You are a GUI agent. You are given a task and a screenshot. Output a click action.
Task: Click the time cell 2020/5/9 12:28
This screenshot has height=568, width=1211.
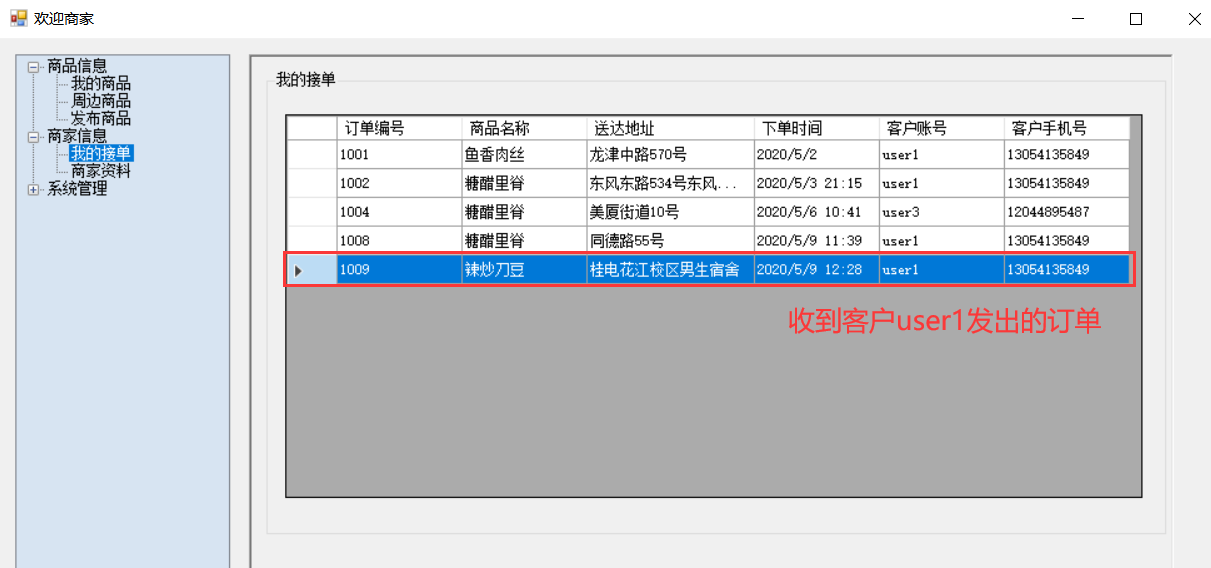816,270
